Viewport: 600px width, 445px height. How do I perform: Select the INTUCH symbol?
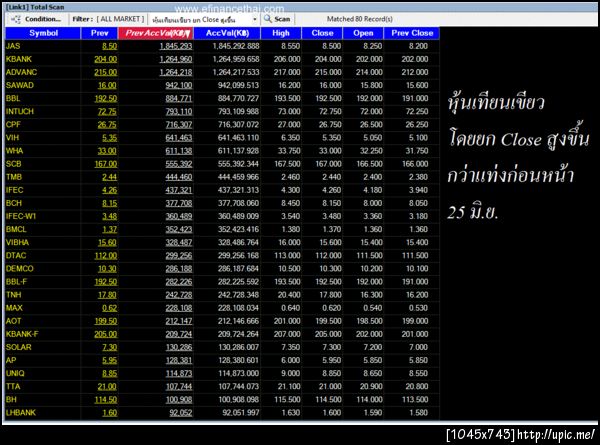[20, 111]
